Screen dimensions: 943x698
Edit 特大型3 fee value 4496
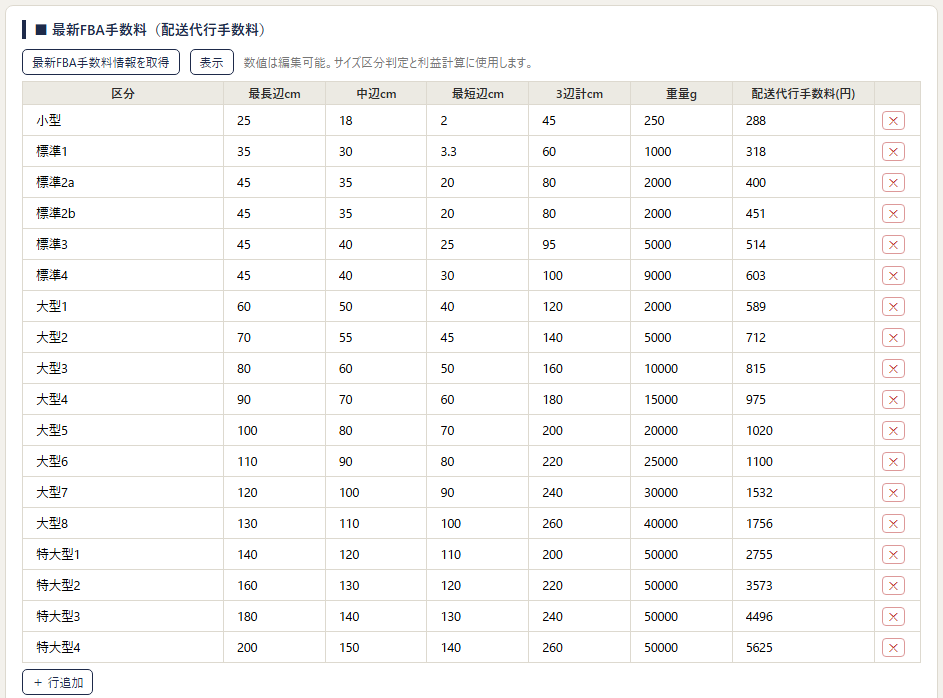tap(803, 616)
